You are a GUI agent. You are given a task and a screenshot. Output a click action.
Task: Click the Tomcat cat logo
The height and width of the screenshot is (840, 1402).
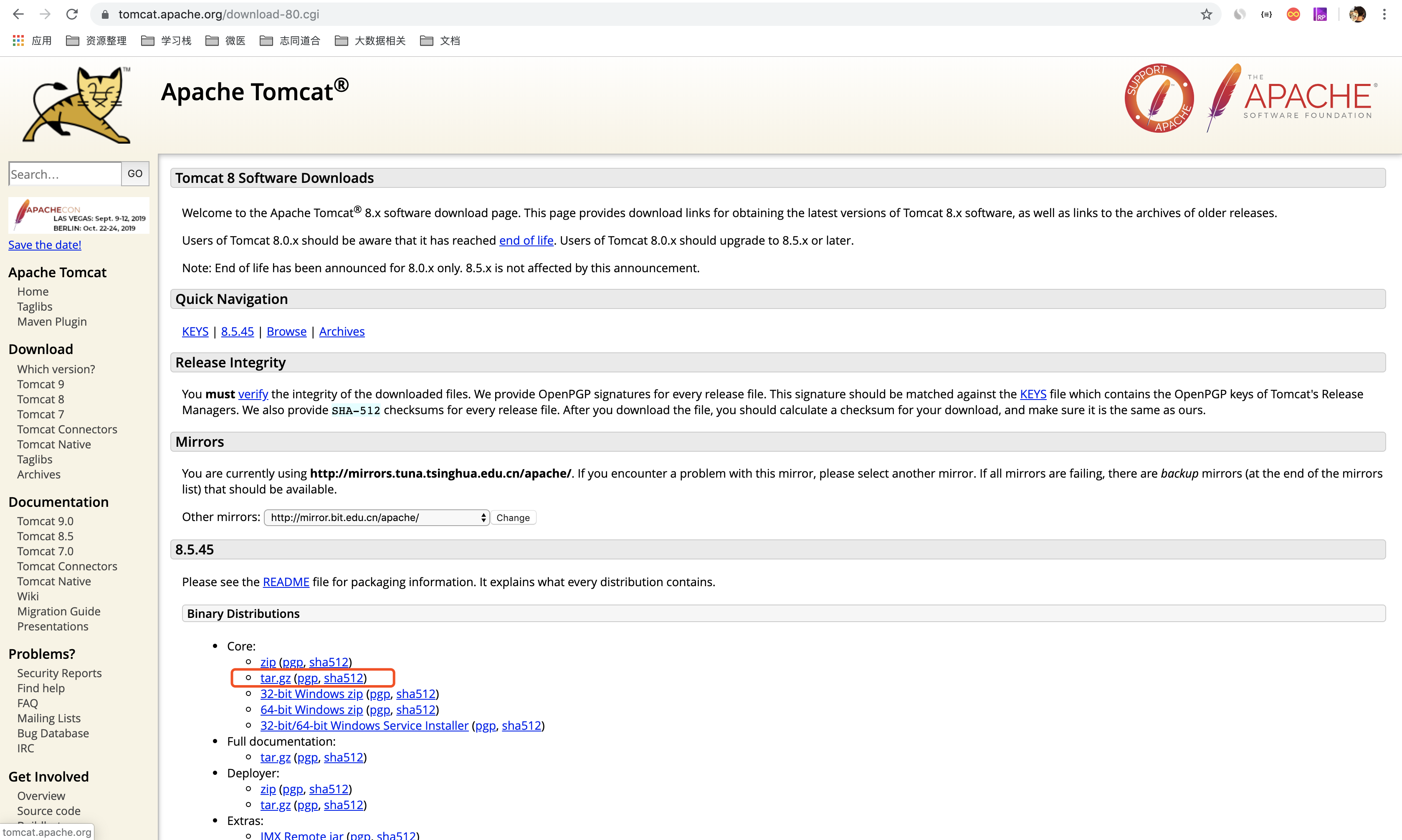(76, 105)
